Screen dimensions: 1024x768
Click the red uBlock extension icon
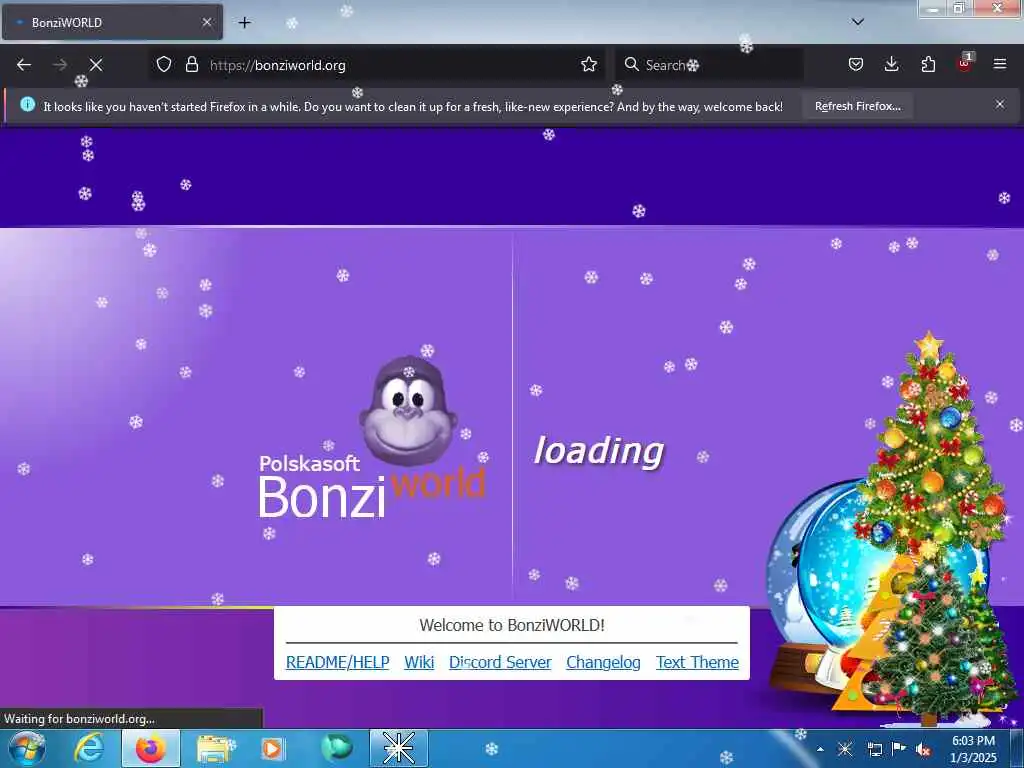click(x=965, y=63)
